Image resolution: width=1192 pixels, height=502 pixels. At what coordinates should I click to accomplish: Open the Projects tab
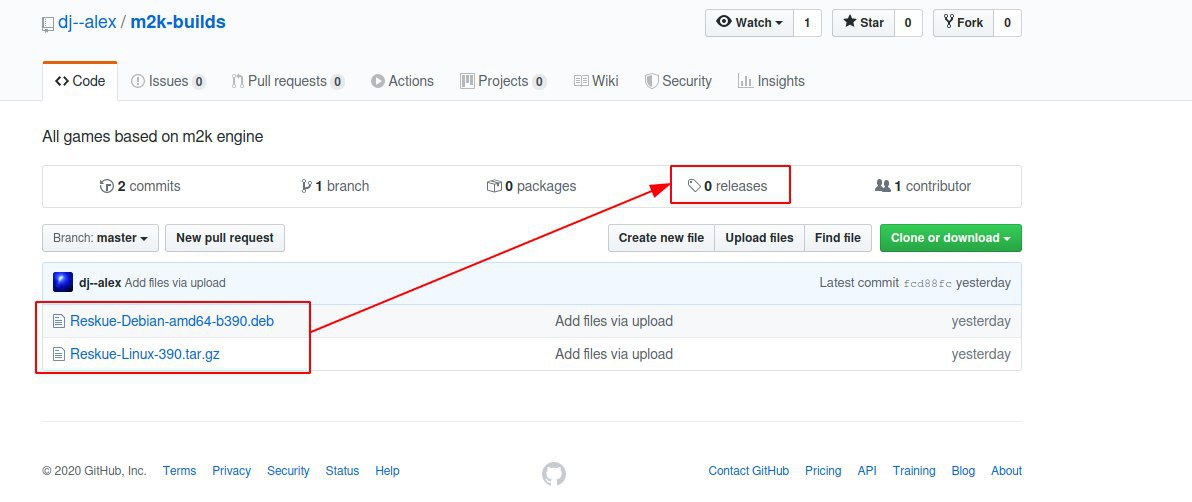pos(503,81)
